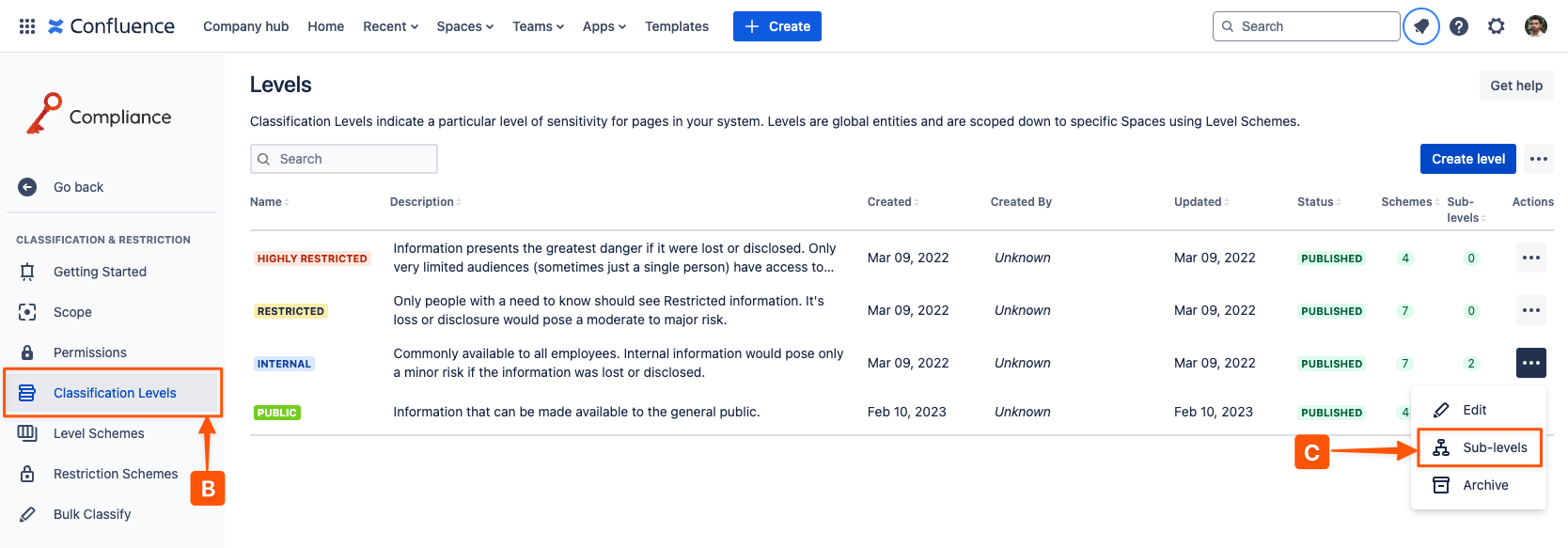
Task: Expand the Recent dropdown
Action: click(x=390, y=26)
